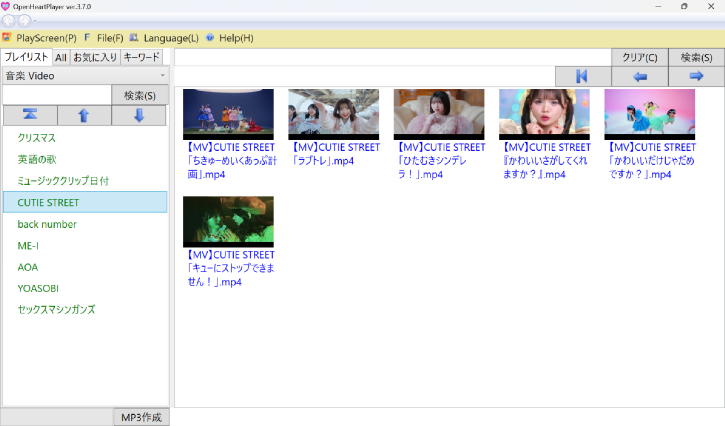Click the move-to-top arrow button in playlist panel

point(29,115)
